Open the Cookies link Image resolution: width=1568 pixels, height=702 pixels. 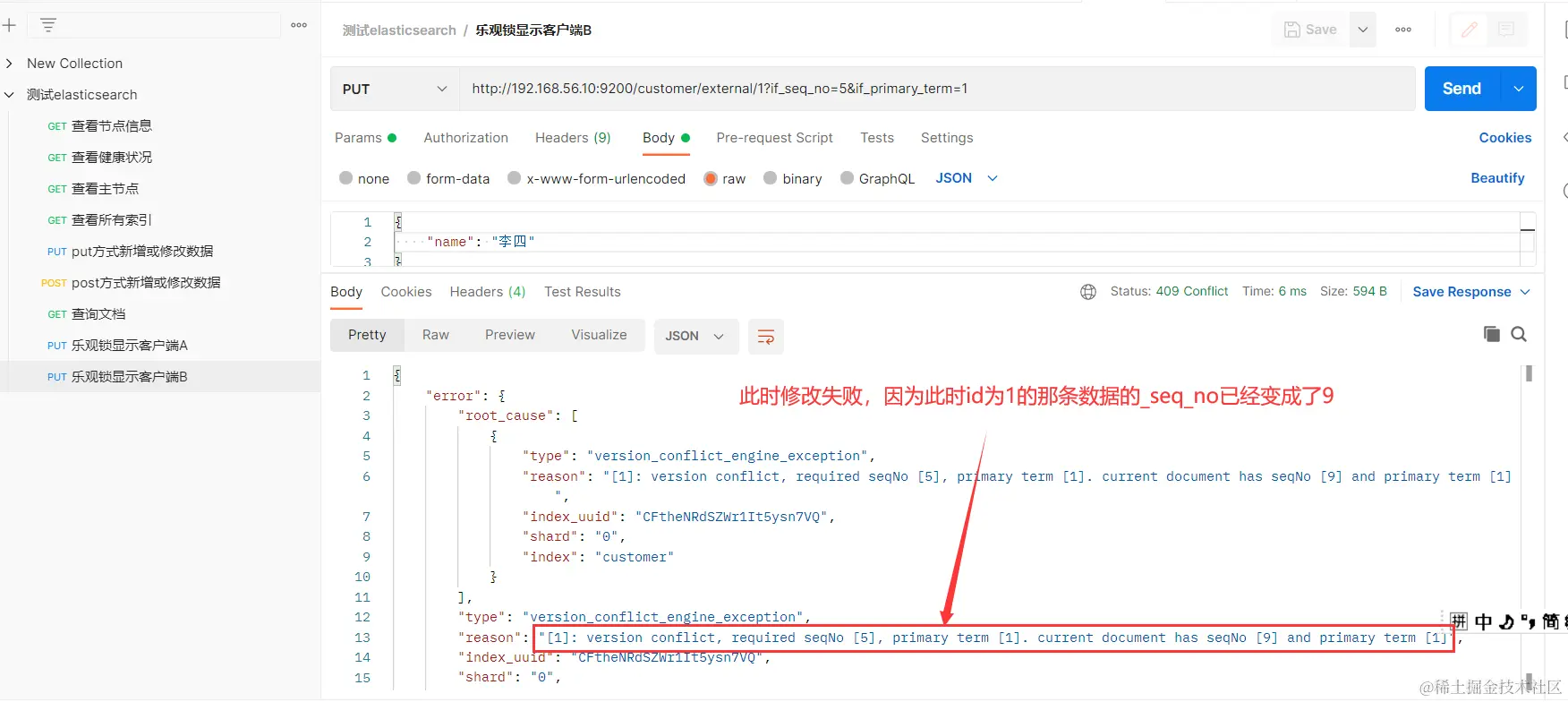tap(1505, 138)
